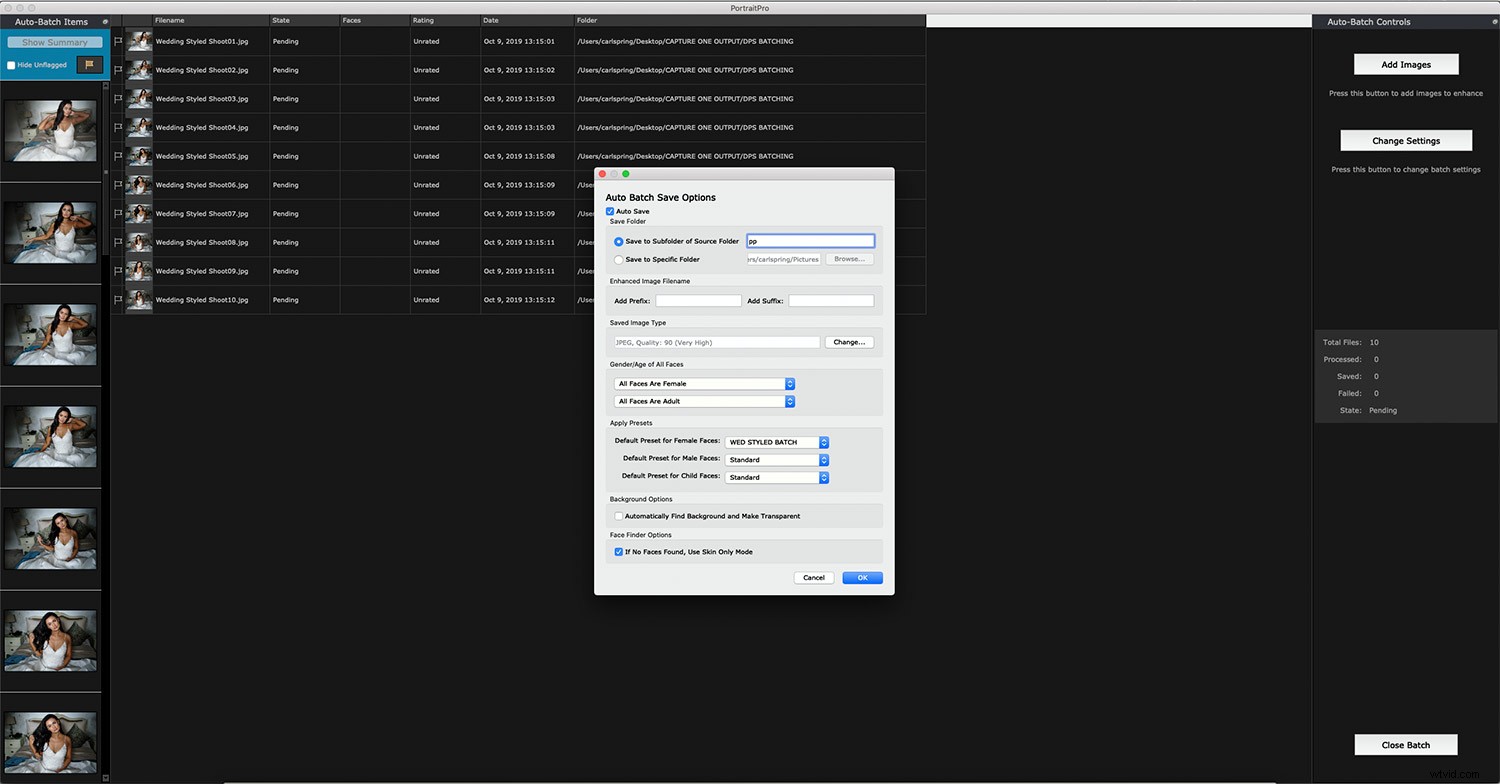Toggle flag on Wedding Styled Shoot05.jpg
This screenshot has width=1500, height=784.
pyautogui.click(x=118, y=156)
